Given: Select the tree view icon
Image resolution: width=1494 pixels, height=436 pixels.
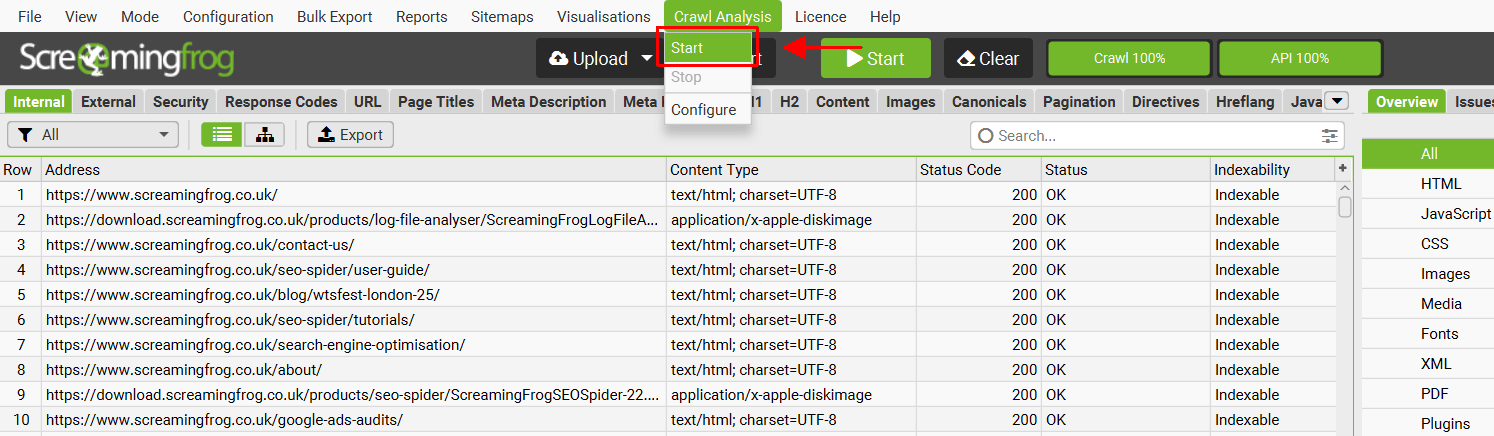Looking at the screenshot, I should [264, 135].
